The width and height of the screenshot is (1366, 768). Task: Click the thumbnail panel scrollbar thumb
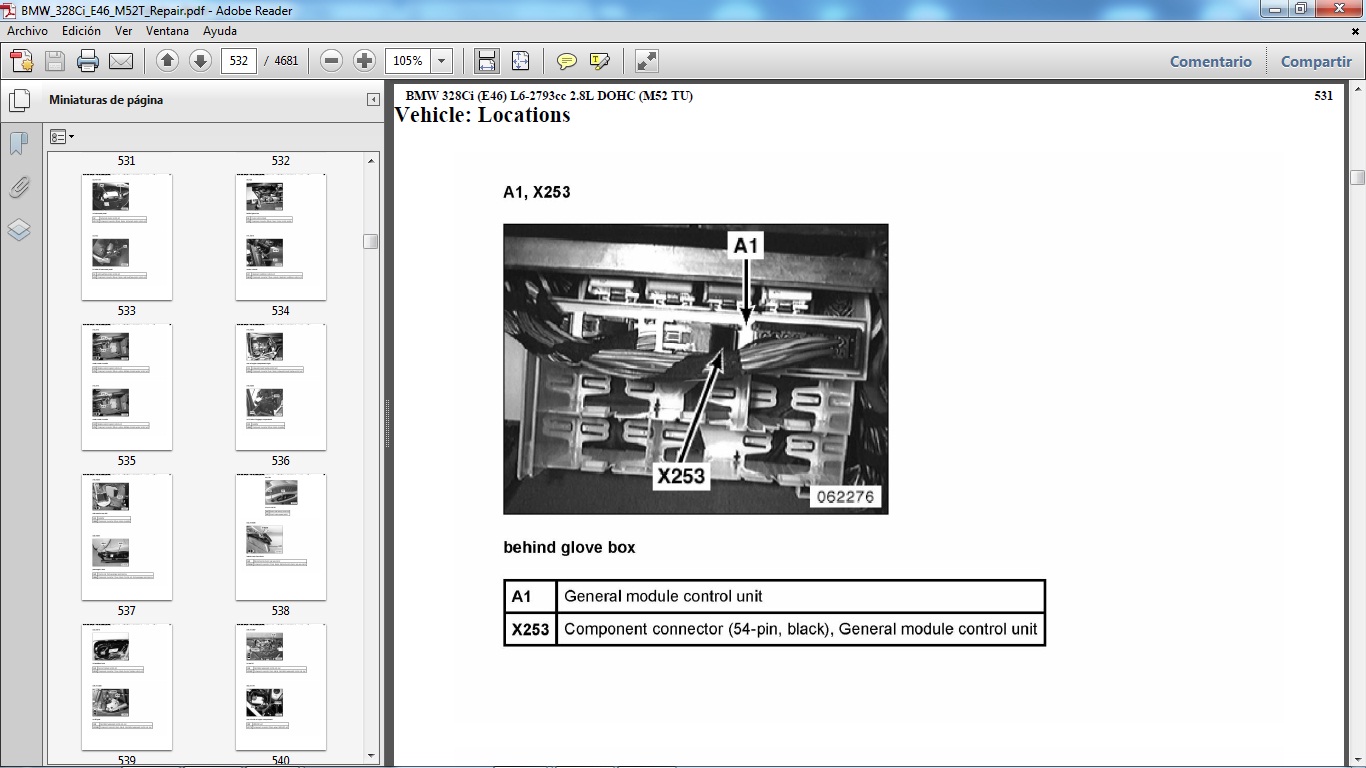point(371,241)
